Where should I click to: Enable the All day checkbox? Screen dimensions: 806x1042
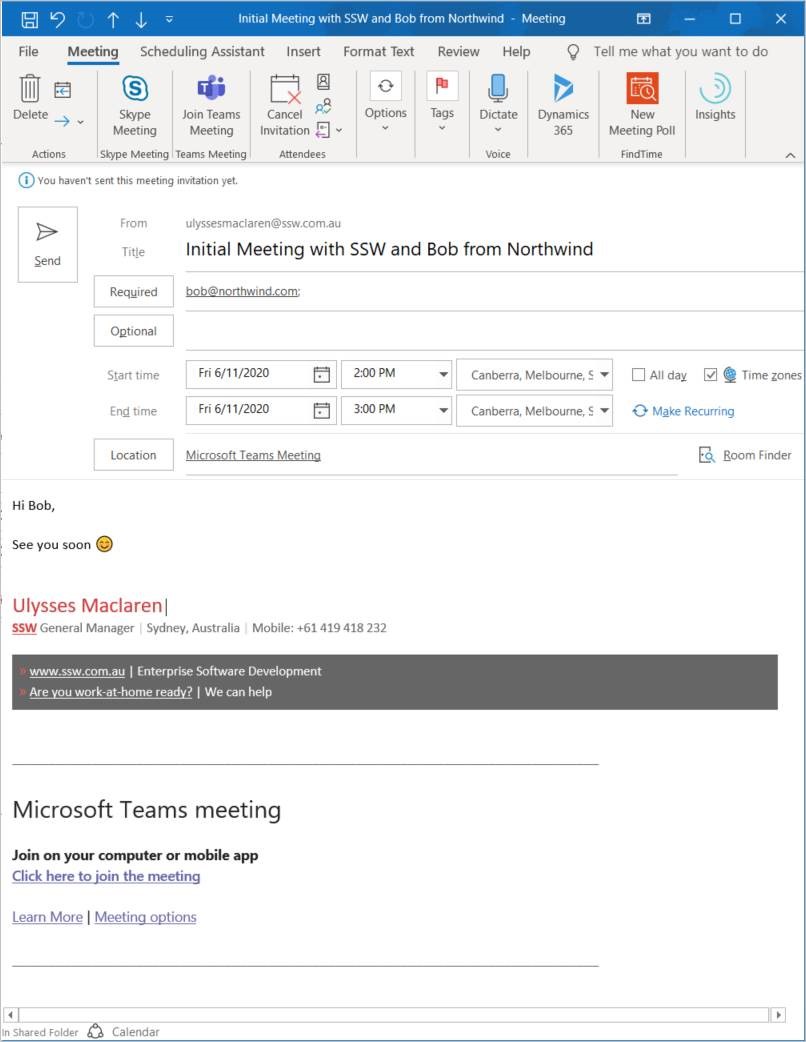click(639, 375)
